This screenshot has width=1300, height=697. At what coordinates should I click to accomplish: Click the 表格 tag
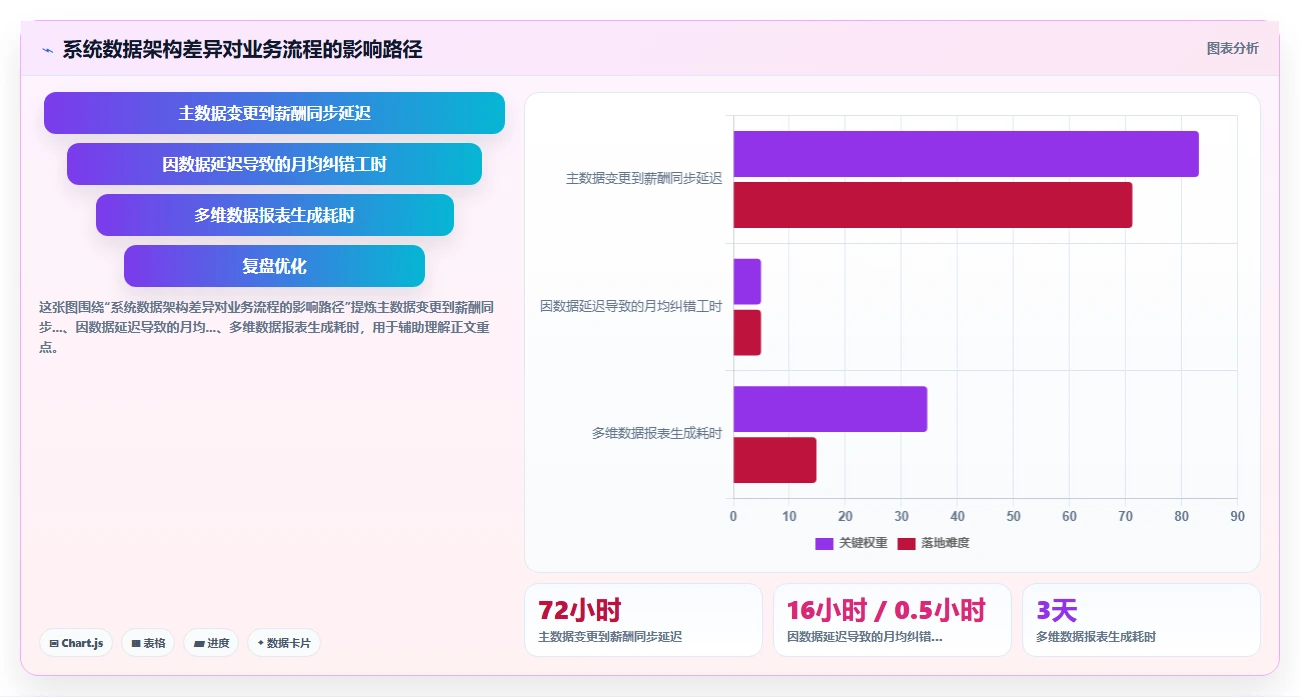(148, 643)
